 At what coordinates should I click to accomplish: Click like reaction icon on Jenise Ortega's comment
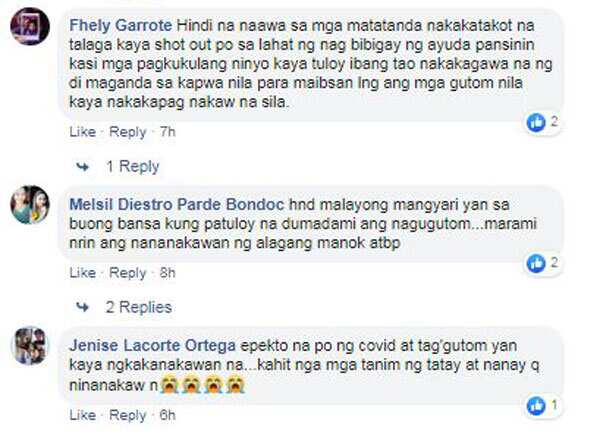[x=536, y=406]
